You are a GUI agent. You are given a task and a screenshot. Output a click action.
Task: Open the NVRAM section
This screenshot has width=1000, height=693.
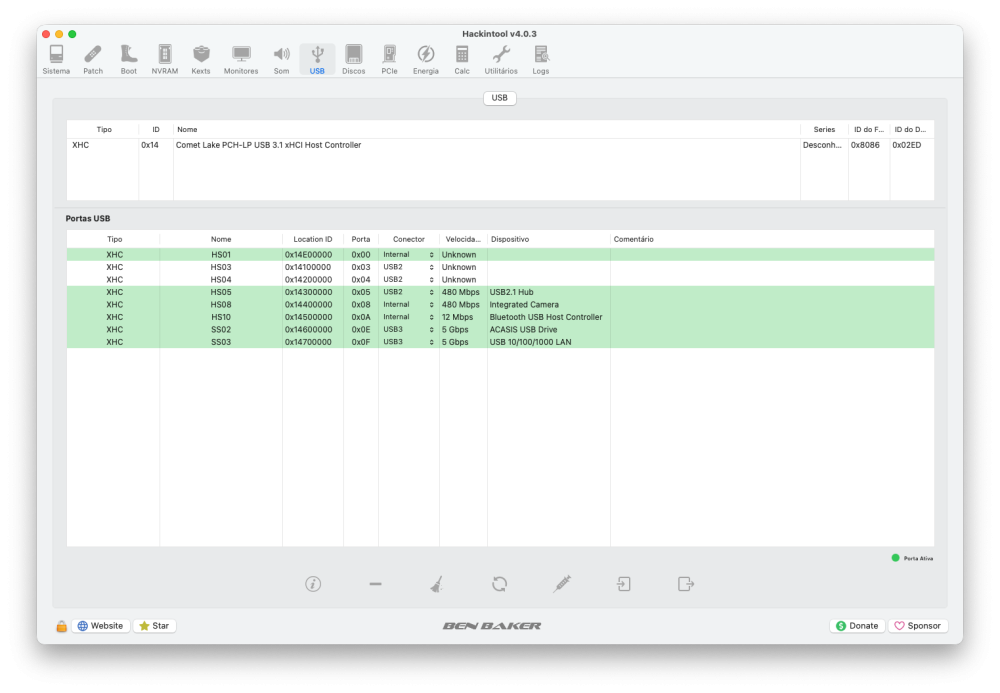point(165,60)
